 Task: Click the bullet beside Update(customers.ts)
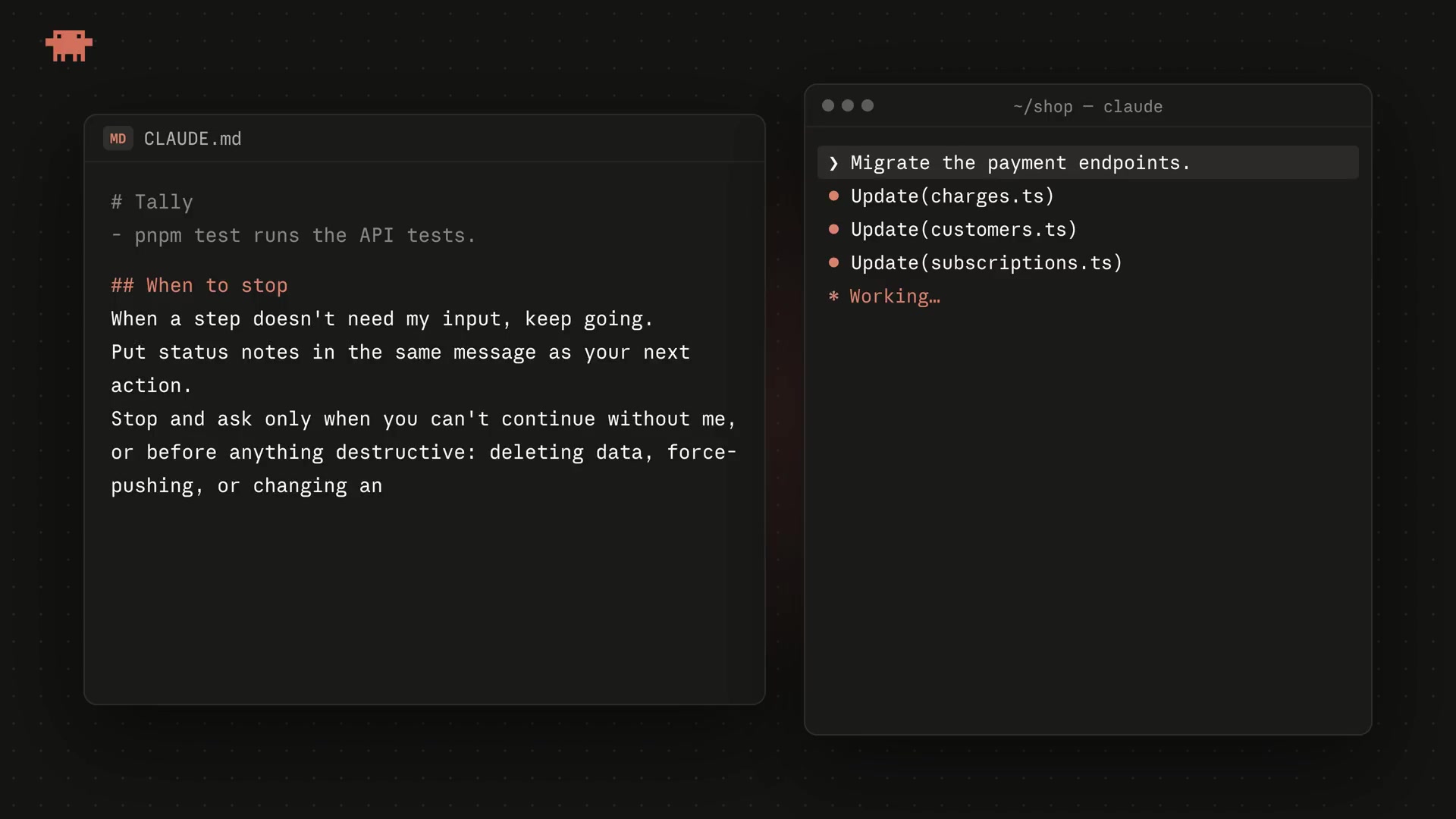[833, 229]
